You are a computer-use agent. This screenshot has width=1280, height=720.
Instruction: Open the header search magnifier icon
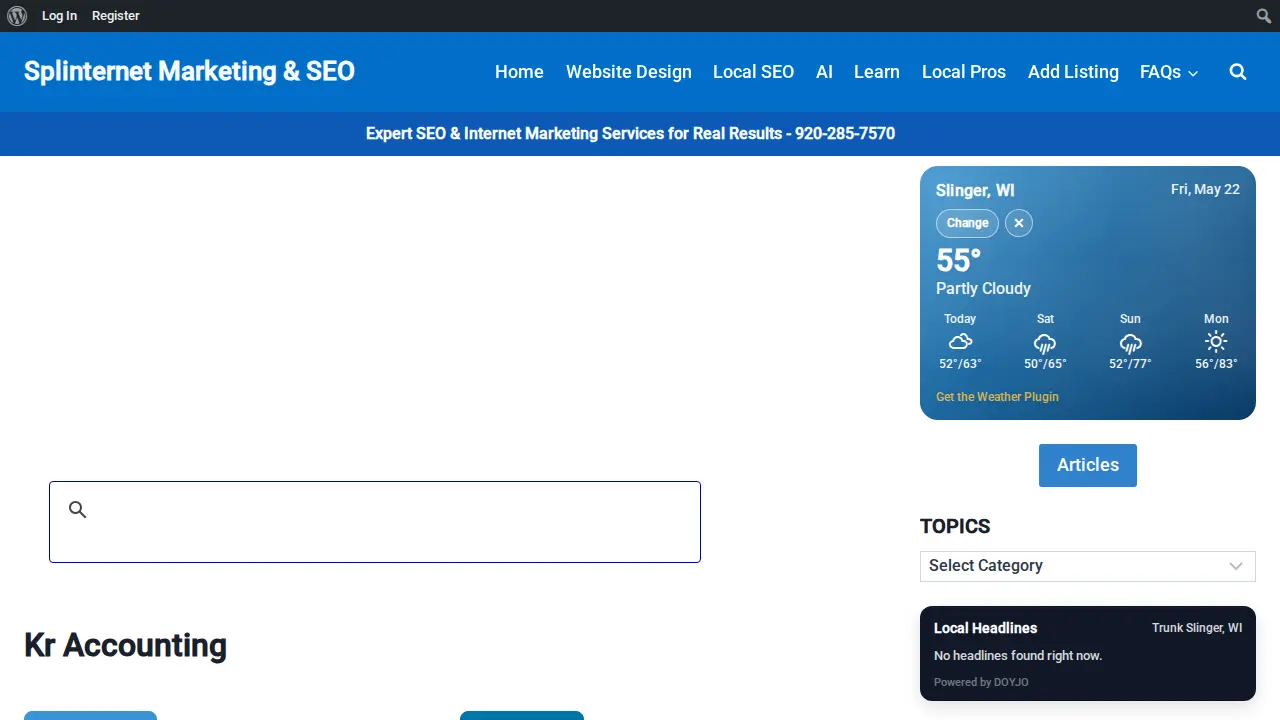1238,72
